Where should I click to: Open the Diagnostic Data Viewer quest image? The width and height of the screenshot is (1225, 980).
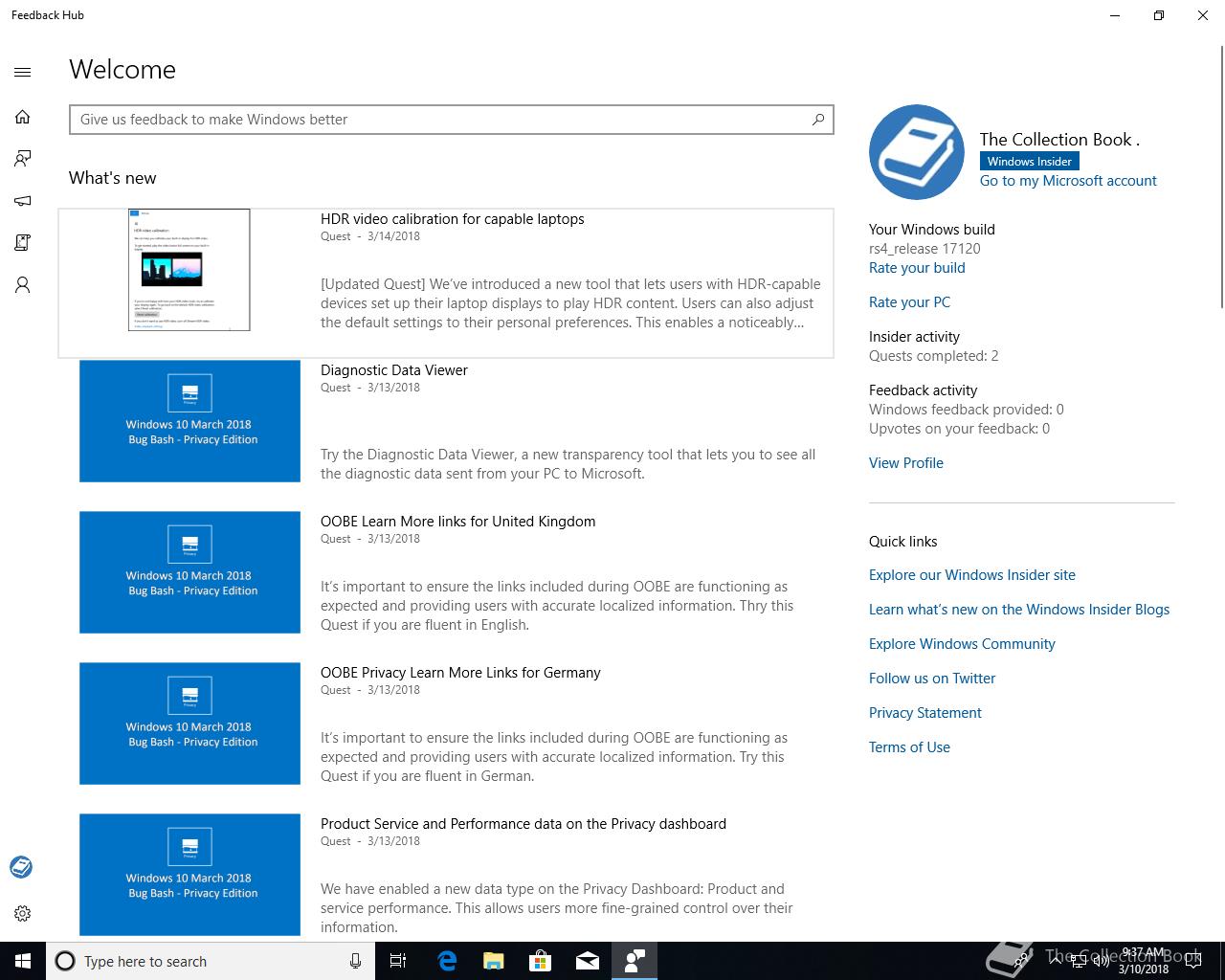(x=189, y=421)
